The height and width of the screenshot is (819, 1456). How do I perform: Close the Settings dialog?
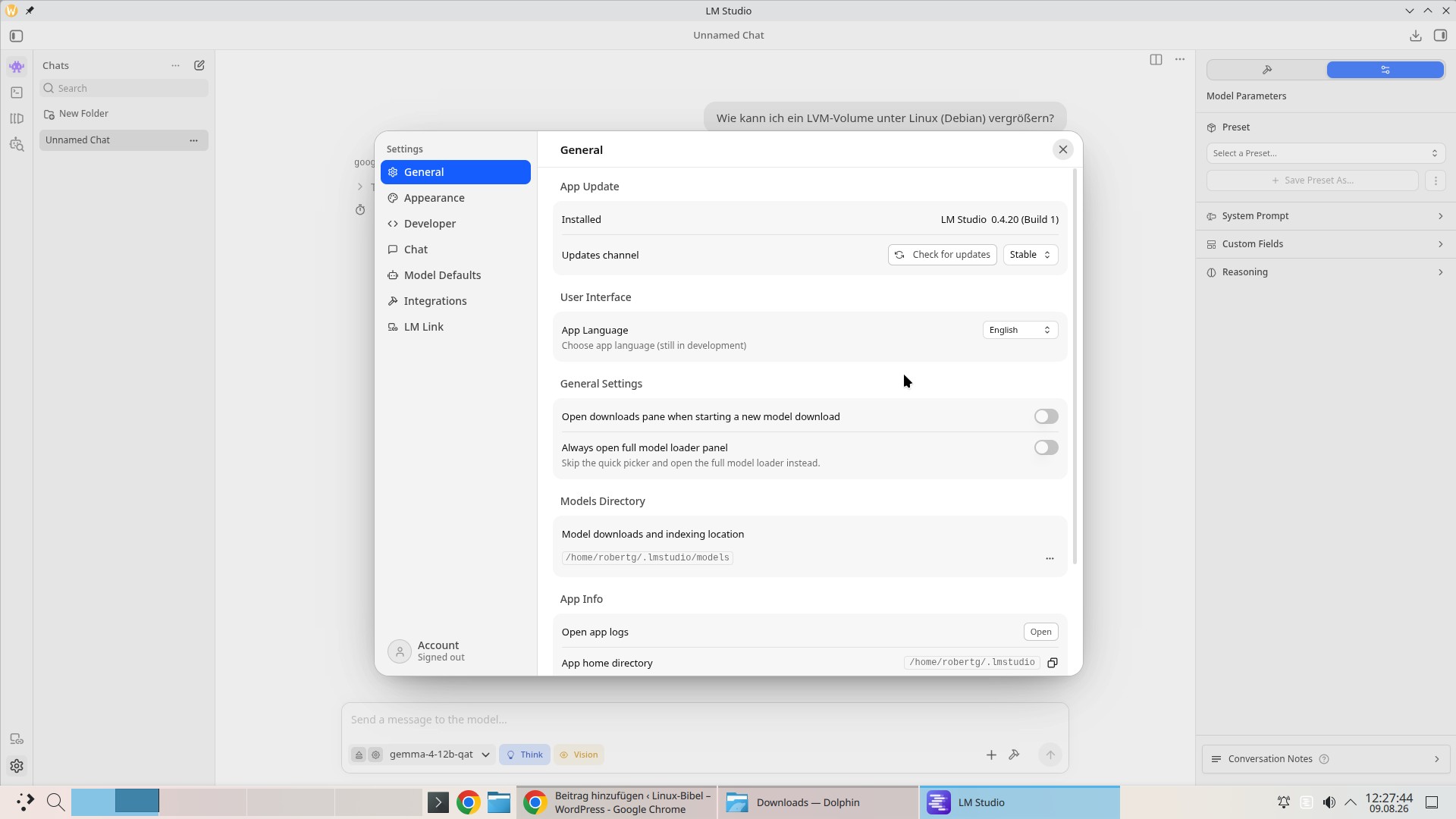pos(1062,150)
